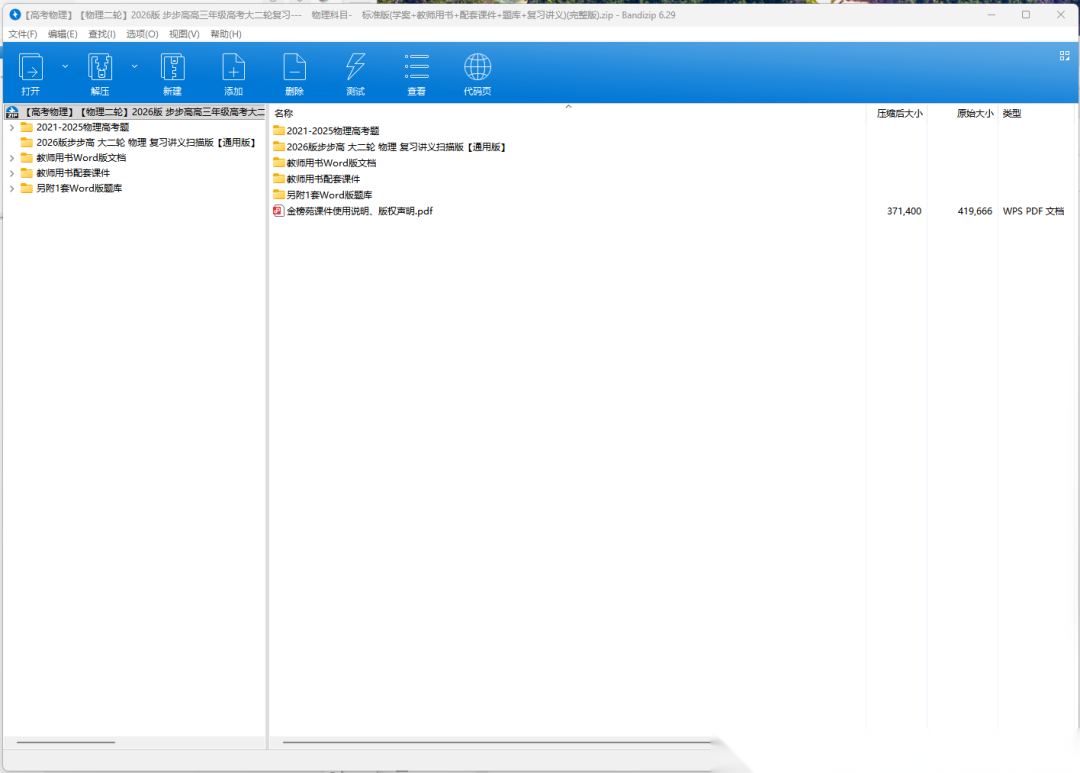Toggle the view mode icon at top right
This screenshot has width=1080, height=773.
pyautogui.click(x=1065, y=56)
